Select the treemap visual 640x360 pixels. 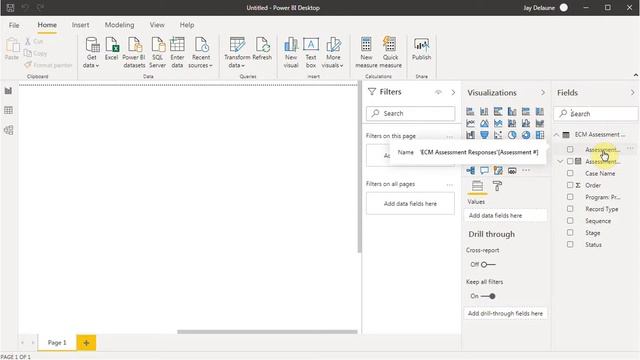pos(540,135)
